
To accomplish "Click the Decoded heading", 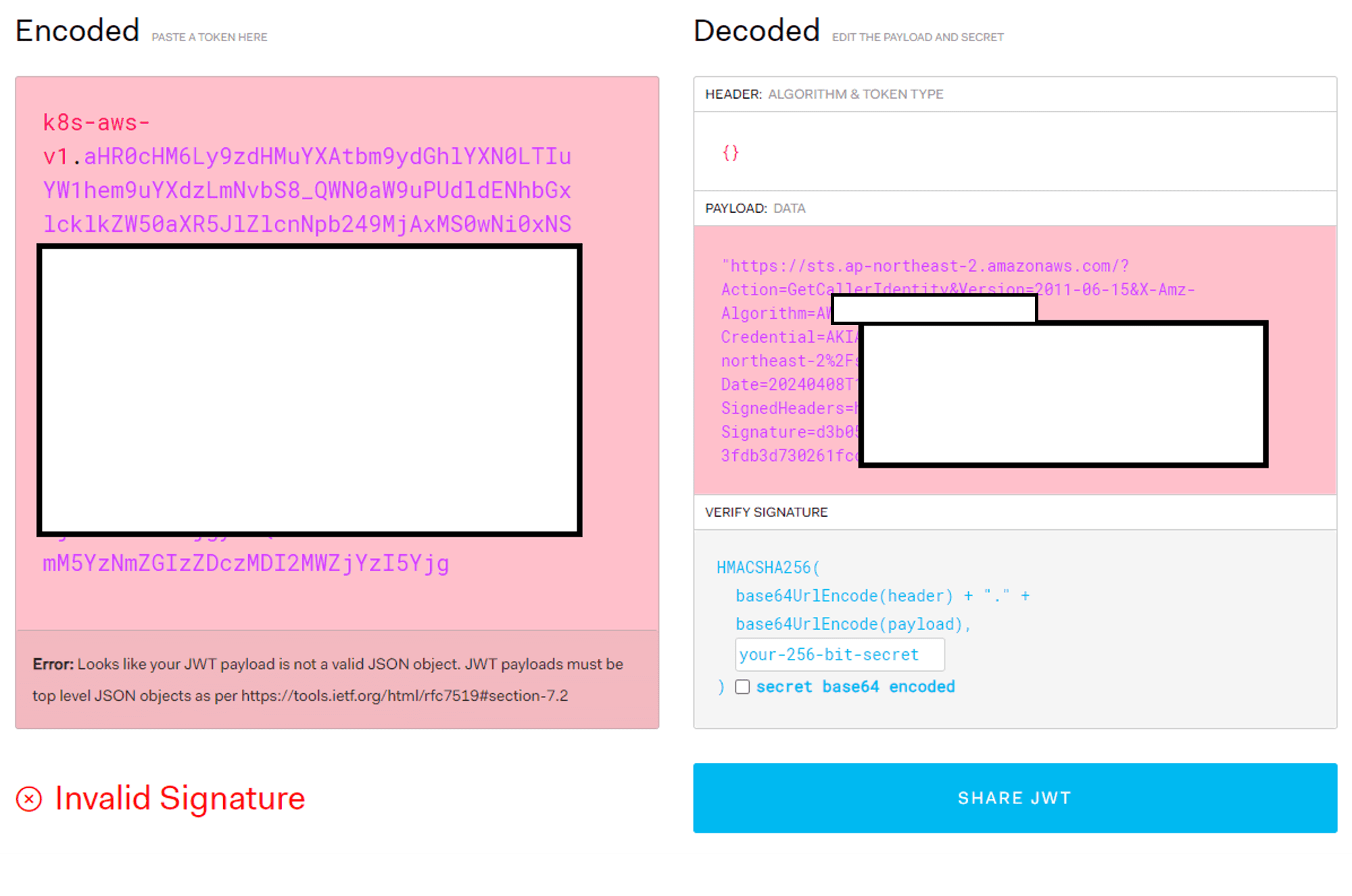I will 756,31.
